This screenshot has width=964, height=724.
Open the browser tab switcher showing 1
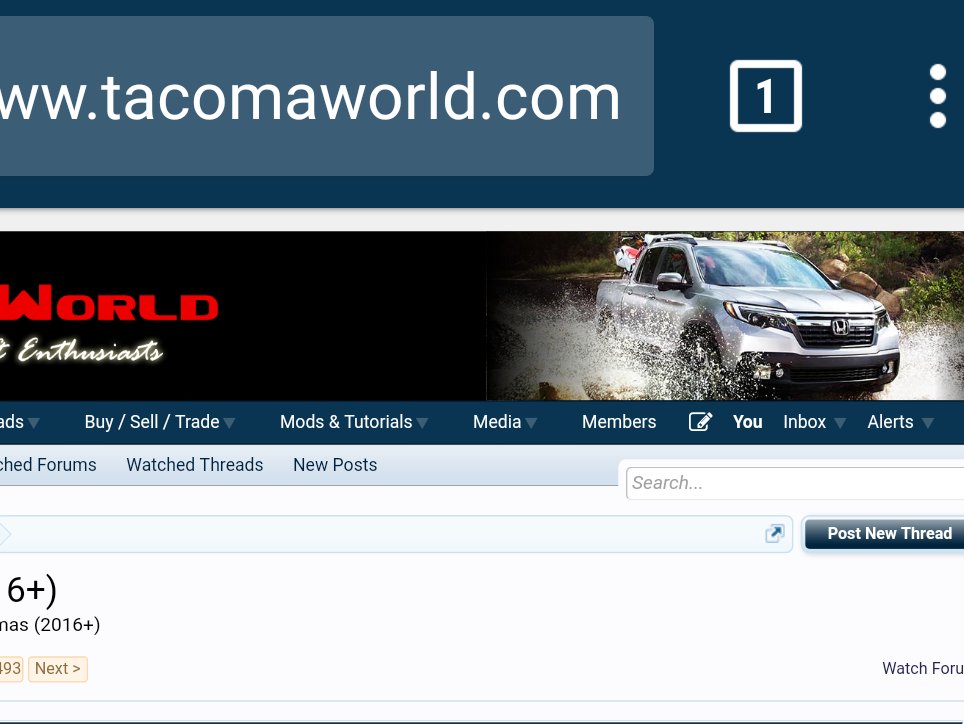click(x=765, y=96)
